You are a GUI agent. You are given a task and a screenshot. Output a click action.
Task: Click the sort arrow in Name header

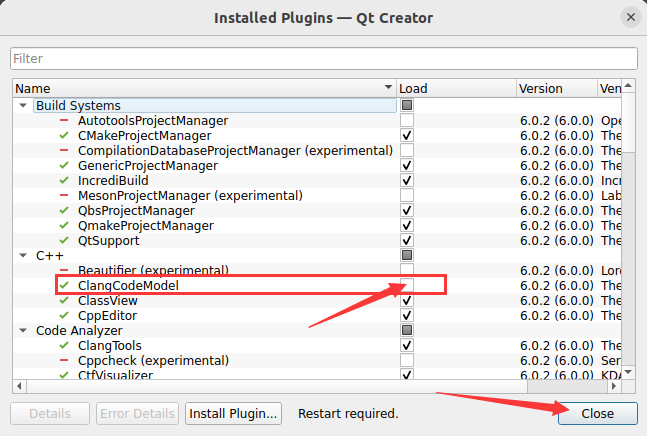tap(388, 87)
